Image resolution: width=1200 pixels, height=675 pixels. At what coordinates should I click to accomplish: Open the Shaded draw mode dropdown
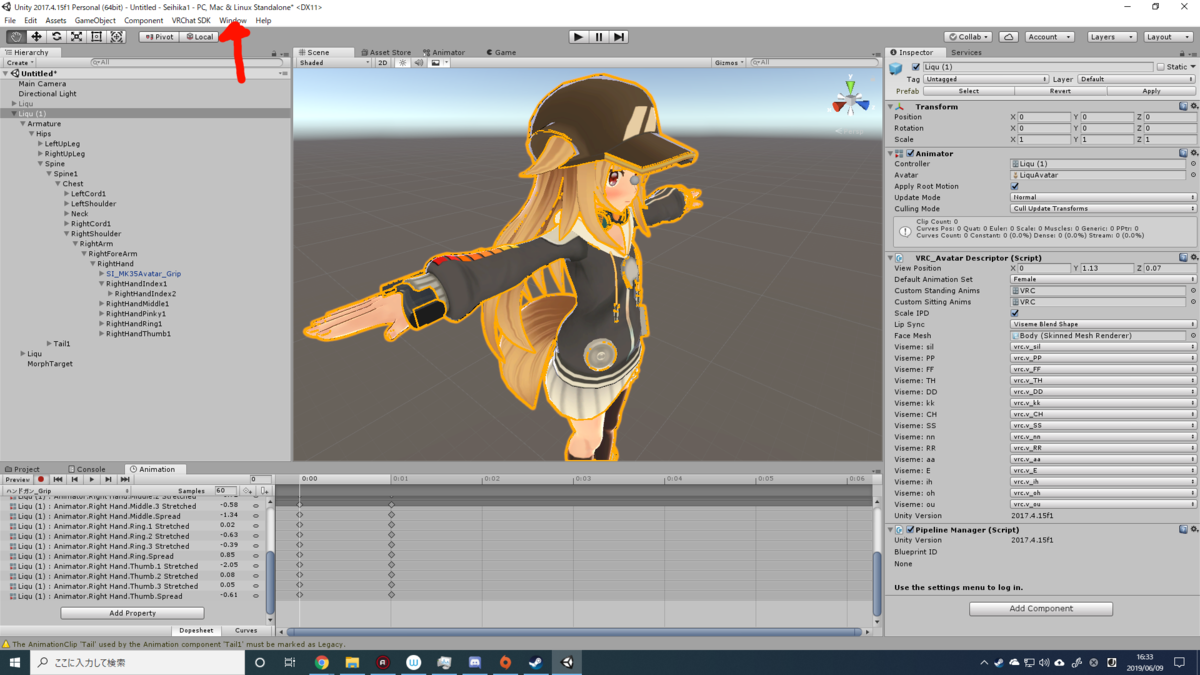[x=334, y=63]
